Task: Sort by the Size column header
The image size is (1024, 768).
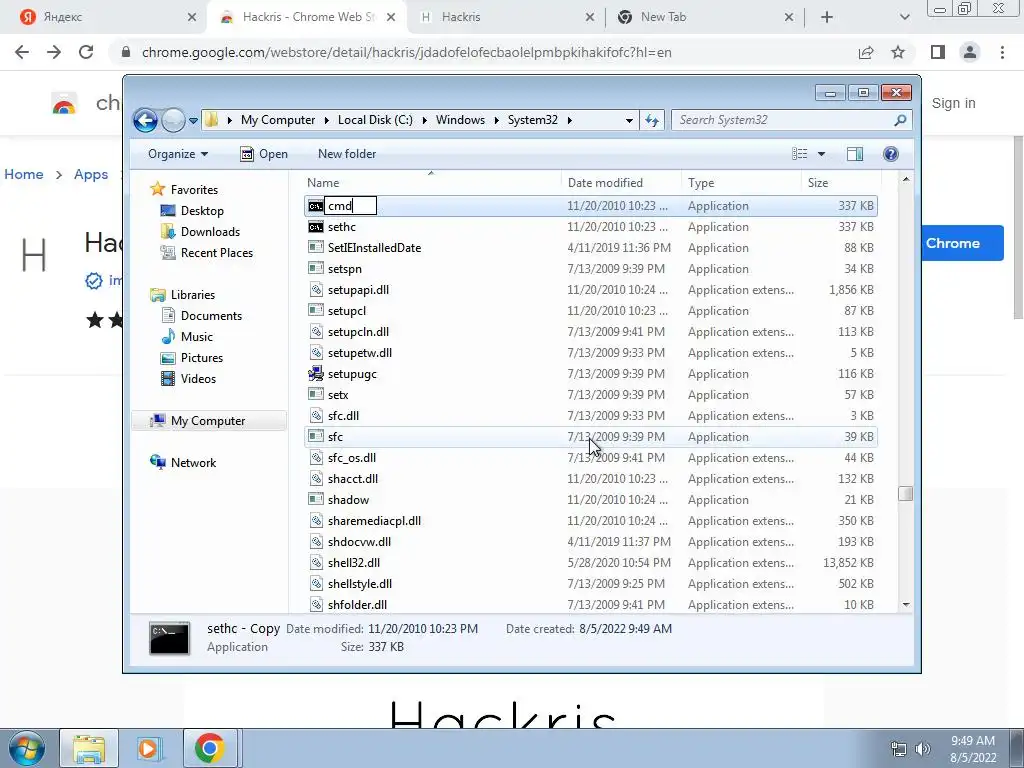Action: pyautogui.click(x=841, y=183)
